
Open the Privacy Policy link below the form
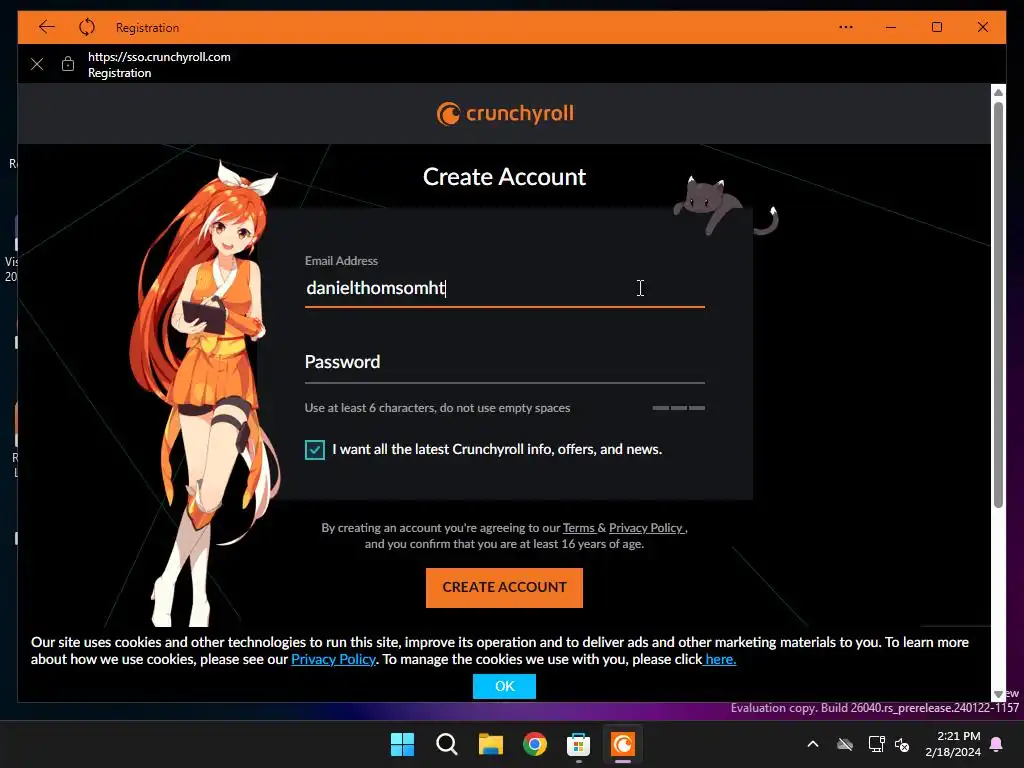tap(646, 528)
